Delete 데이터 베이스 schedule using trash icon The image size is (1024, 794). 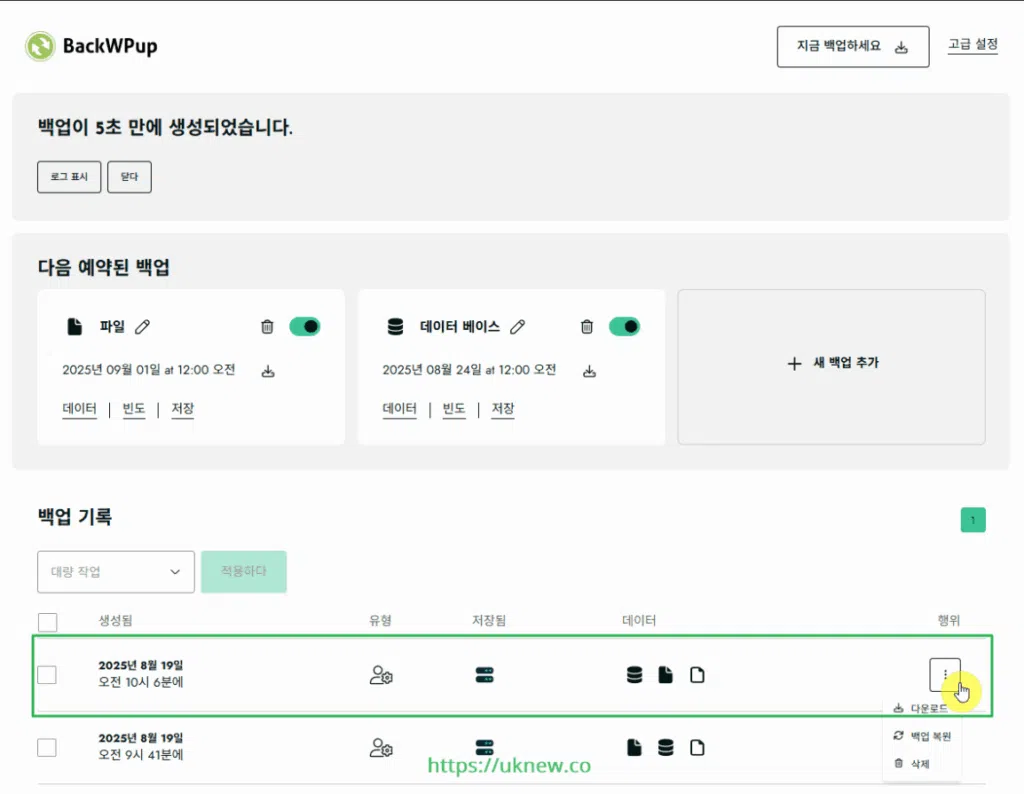589,326
